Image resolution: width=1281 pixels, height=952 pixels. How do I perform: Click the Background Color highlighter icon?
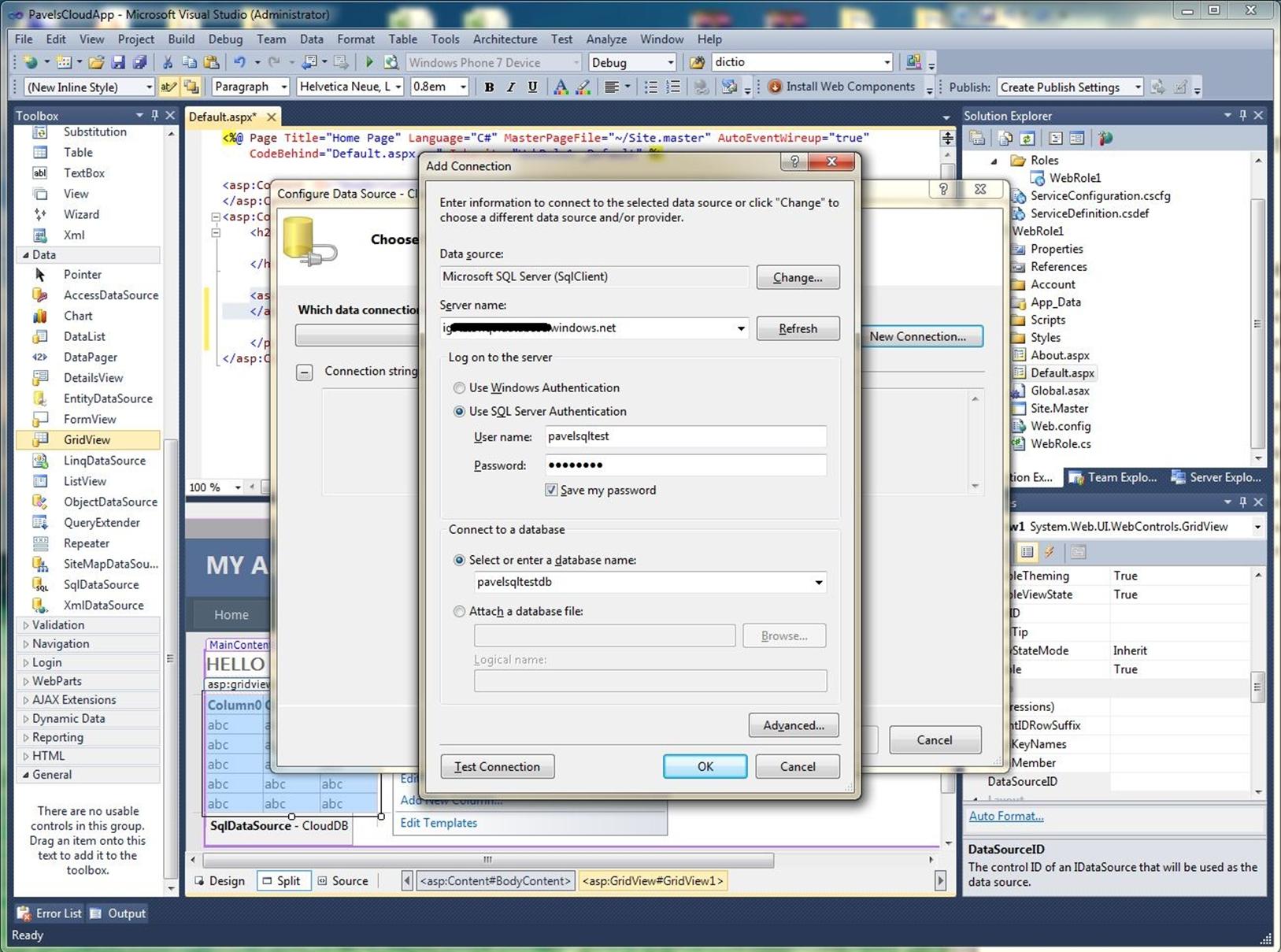tap(583, 87)
